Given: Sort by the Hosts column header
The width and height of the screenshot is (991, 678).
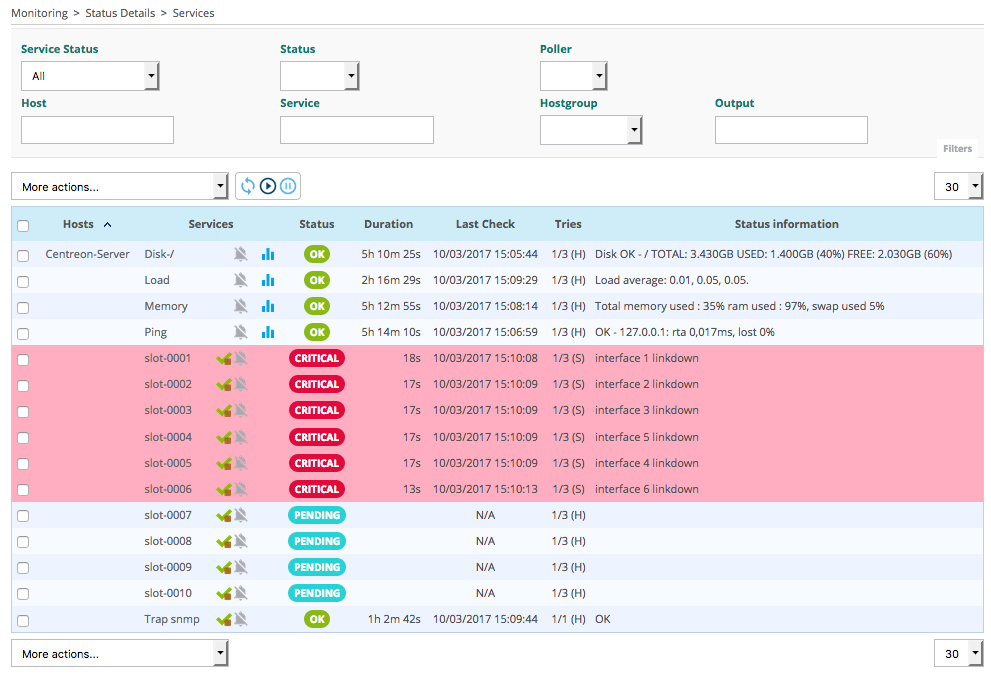Looking at the screenshot, I should point(78,224).
